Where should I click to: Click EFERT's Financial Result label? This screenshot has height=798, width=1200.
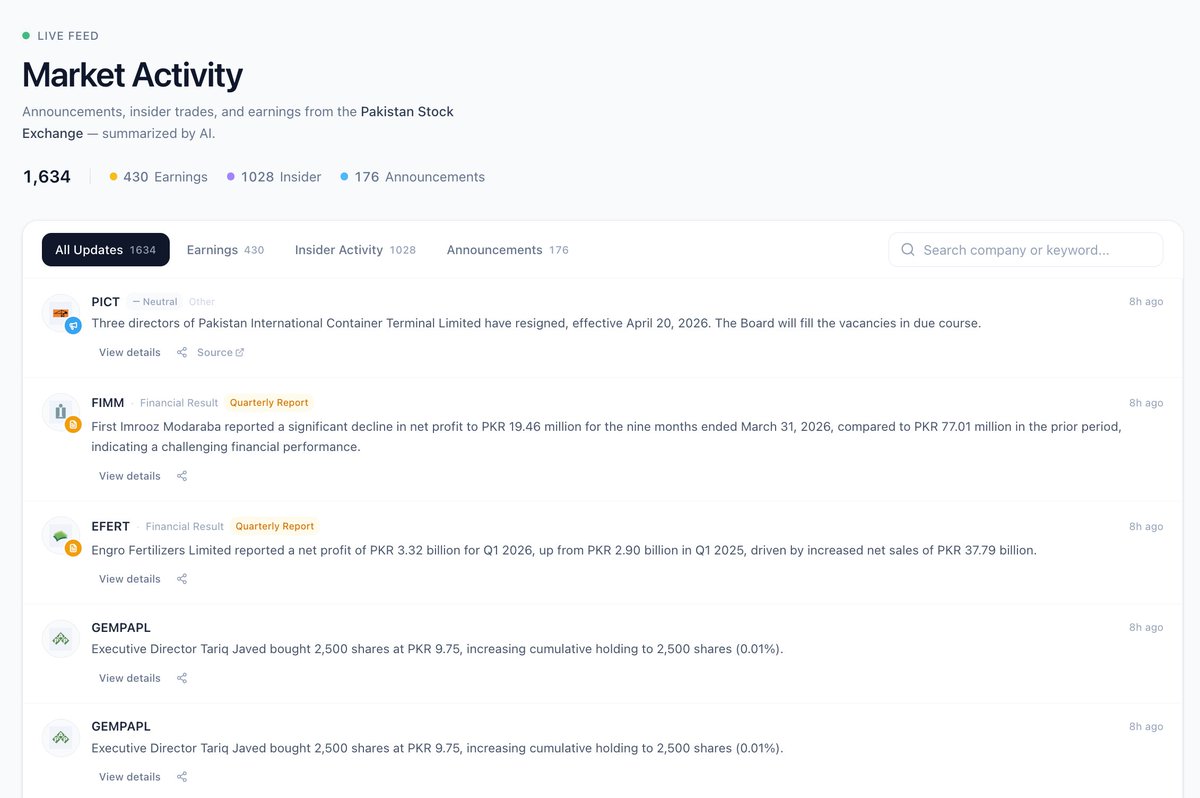pos(185,526)
